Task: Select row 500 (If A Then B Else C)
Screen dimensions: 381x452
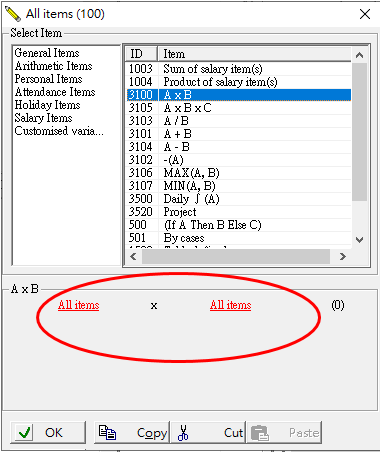Action: tap(239, 225)
